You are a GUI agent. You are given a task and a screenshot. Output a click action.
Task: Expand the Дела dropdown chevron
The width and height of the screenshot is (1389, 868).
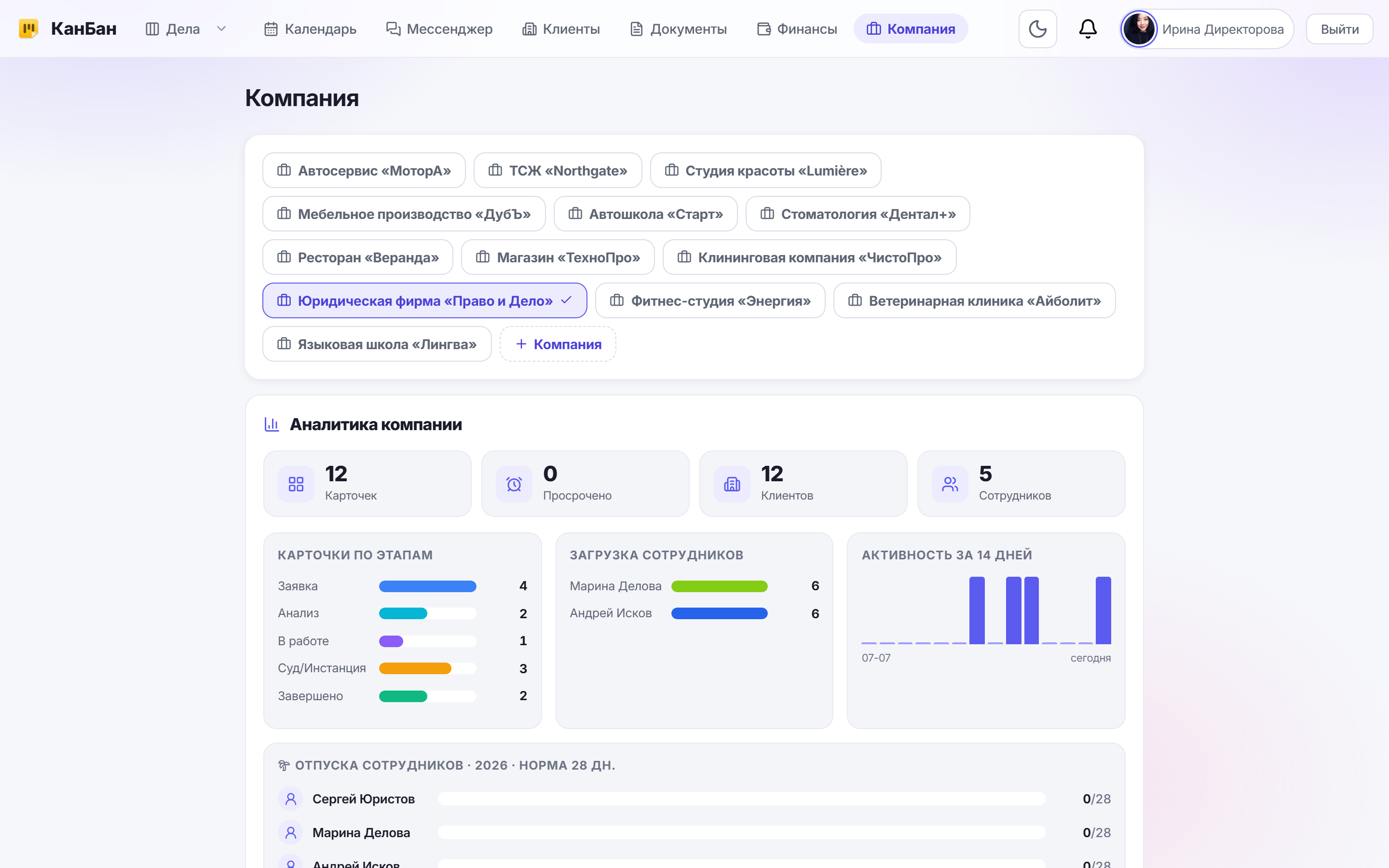221,29
